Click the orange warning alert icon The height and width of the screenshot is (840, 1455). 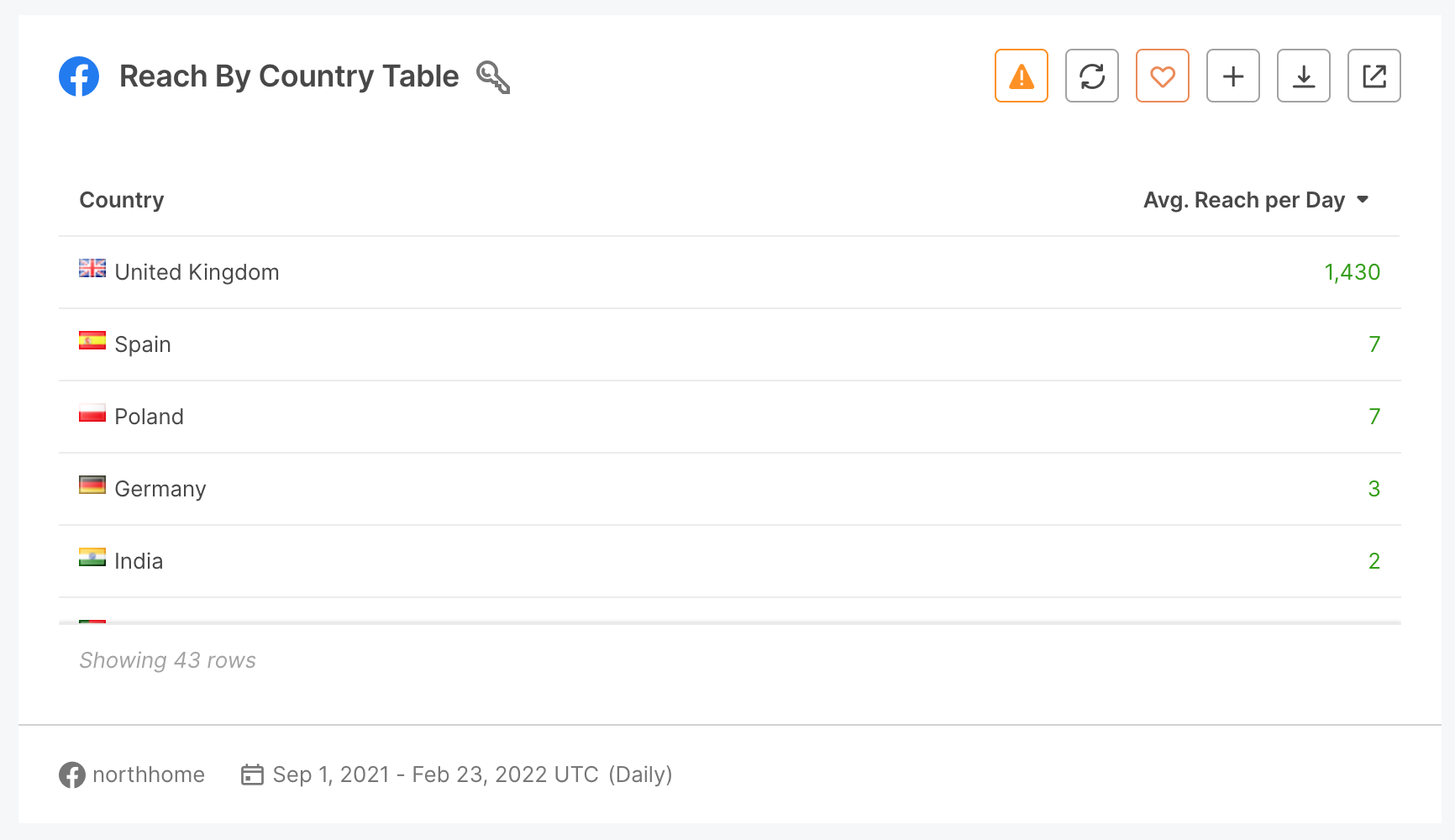coord(1021,76)
